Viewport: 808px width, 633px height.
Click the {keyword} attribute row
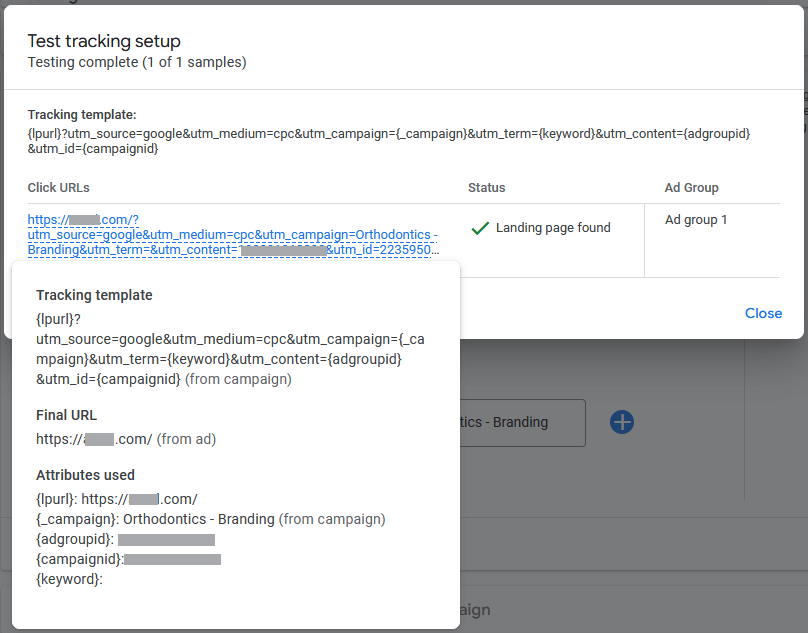(70, 579)
